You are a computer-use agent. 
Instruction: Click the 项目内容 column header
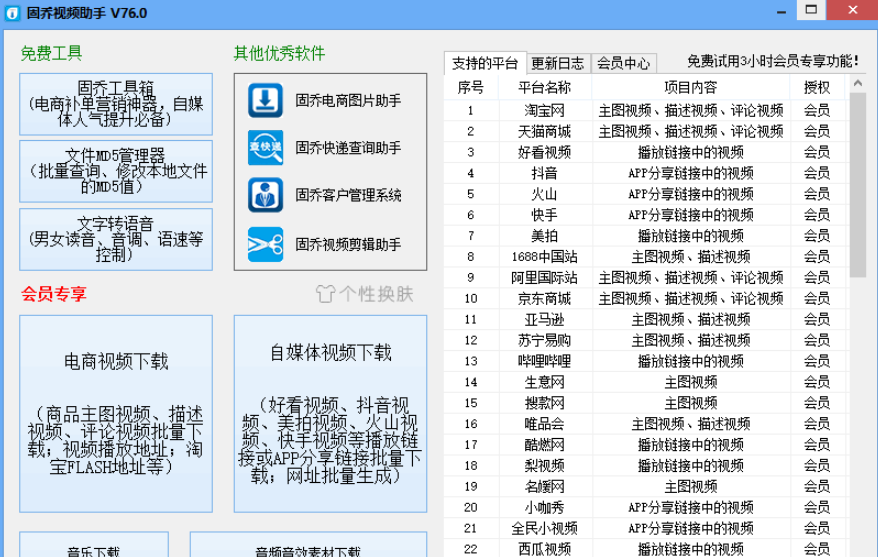point(690,87)
